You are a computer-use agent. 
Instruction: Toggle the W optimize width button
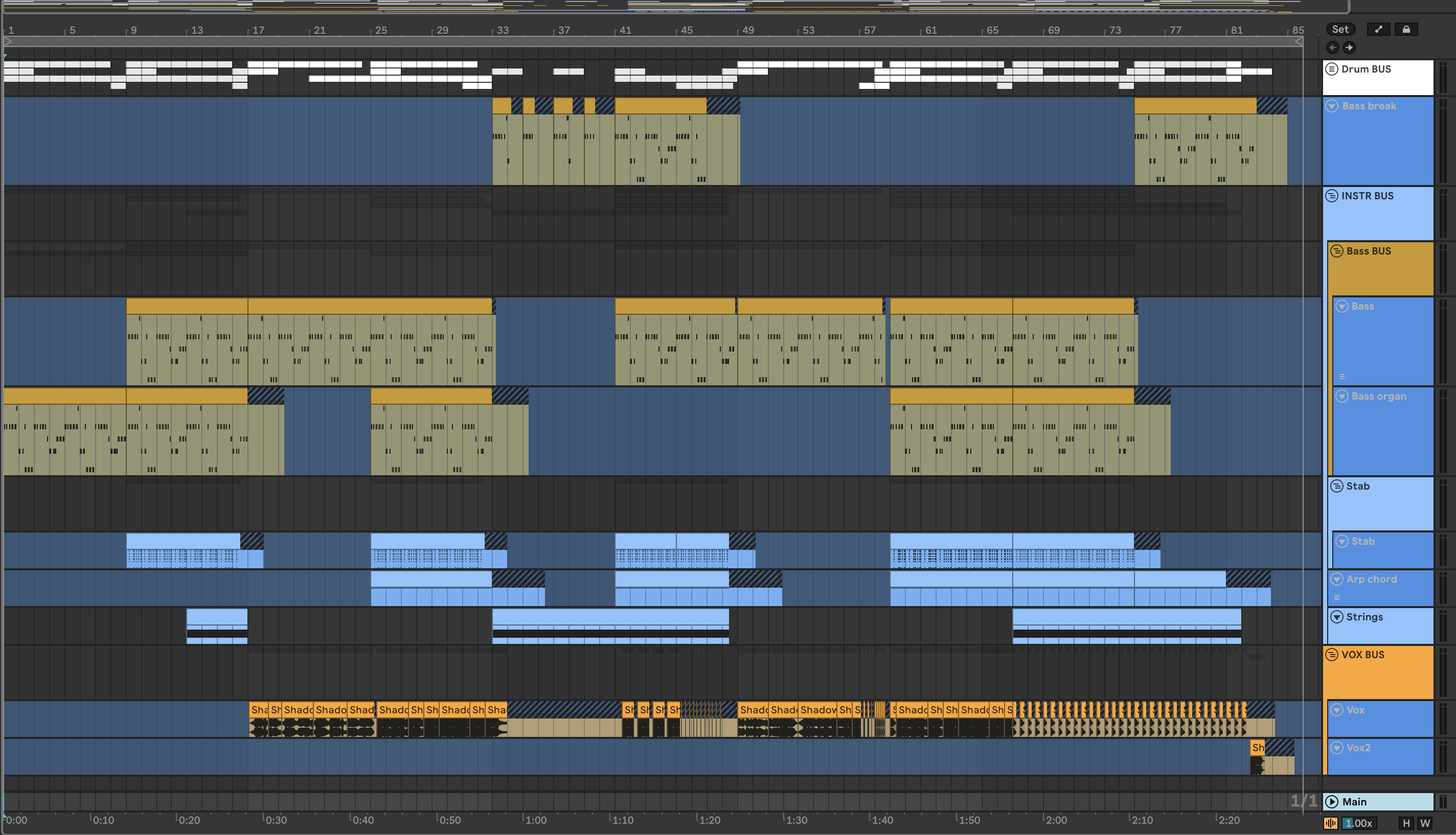pos(1425,823)
